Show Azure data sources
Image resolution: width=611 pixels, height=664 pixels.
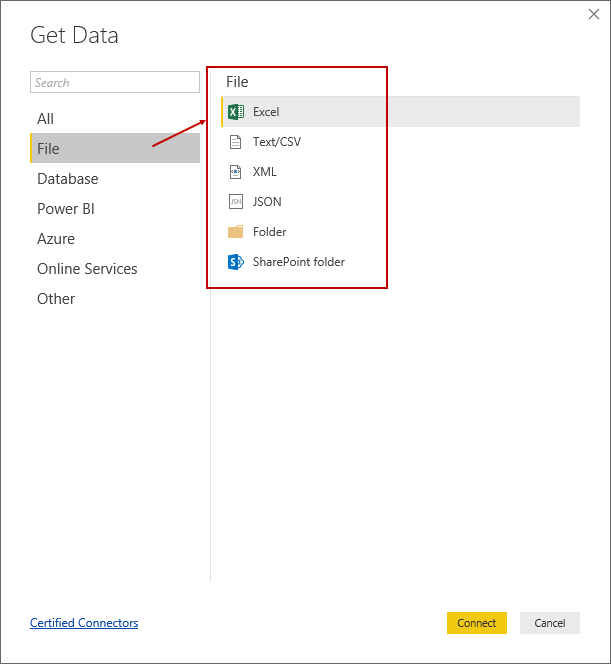[x=56, y=239]
